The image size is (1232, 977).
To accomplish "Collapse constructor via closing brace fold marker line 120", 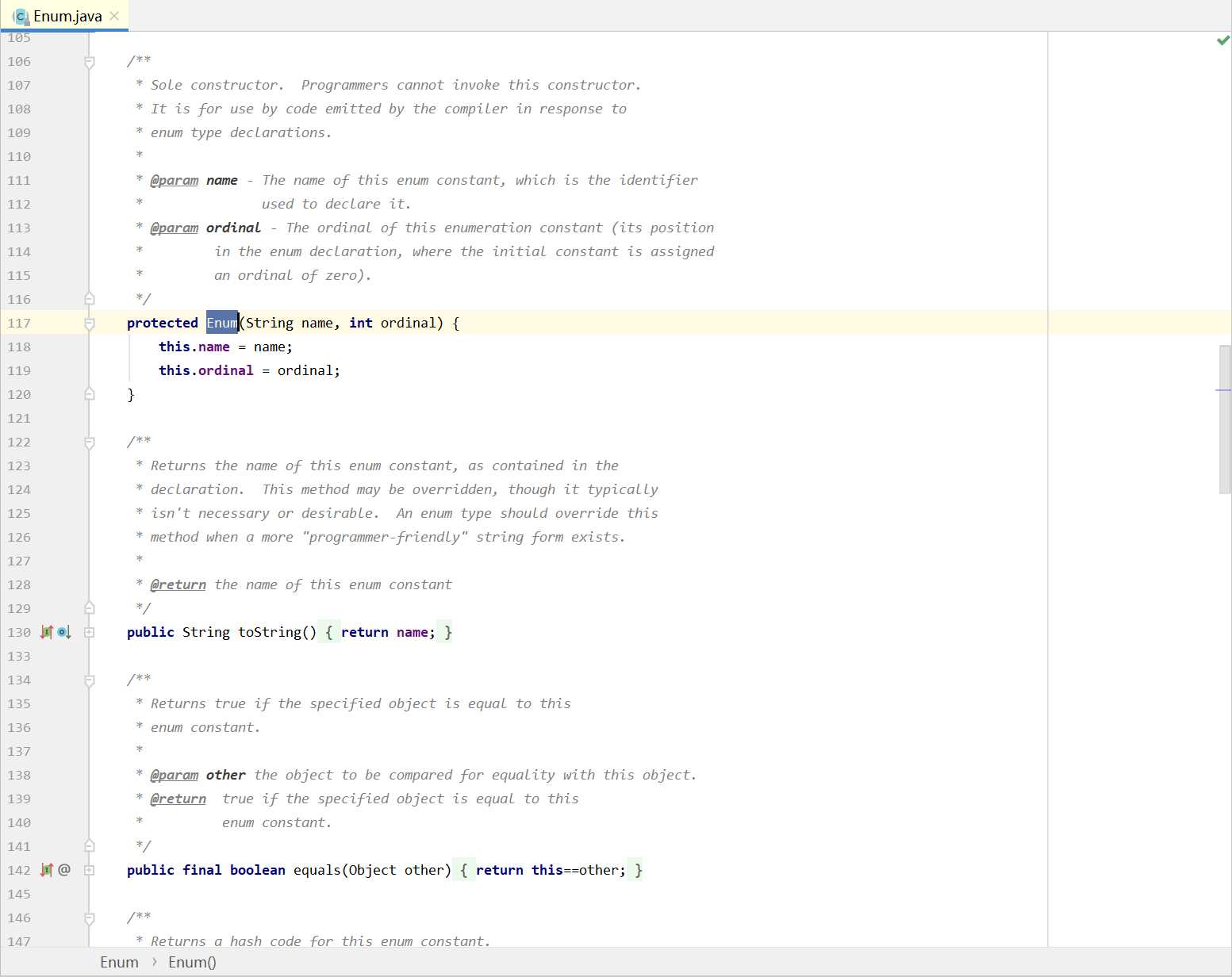I will click(90, 393).
